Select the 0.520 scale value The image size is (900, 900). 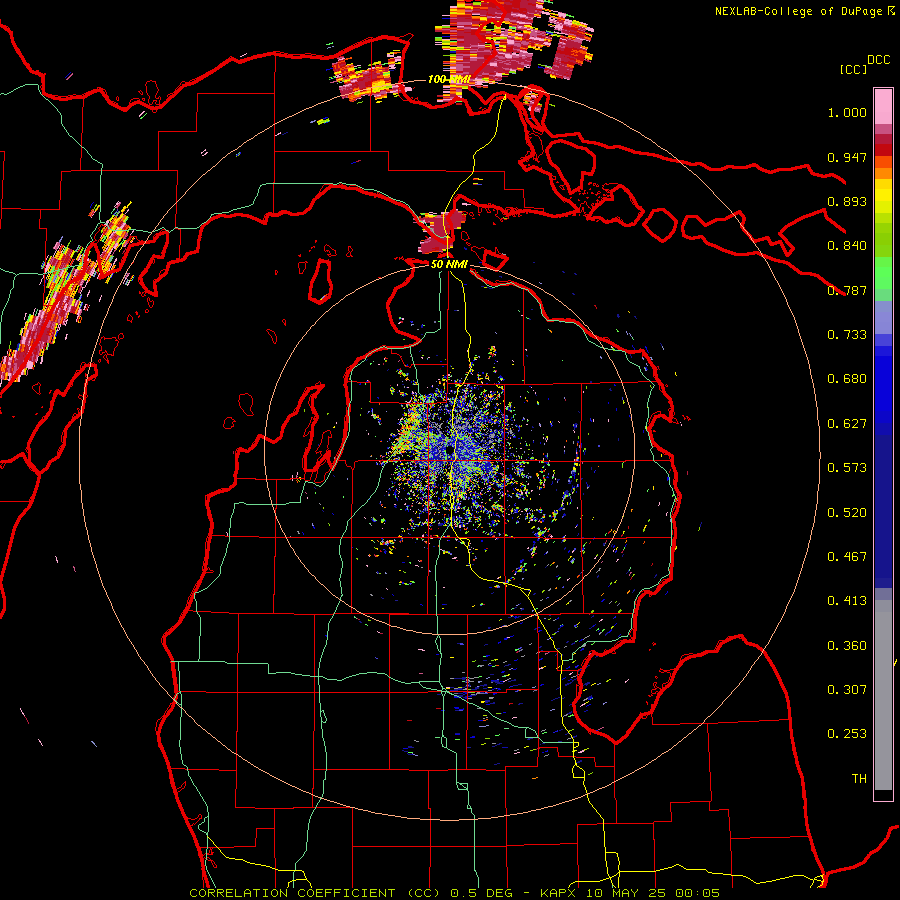tap(847, 513)
